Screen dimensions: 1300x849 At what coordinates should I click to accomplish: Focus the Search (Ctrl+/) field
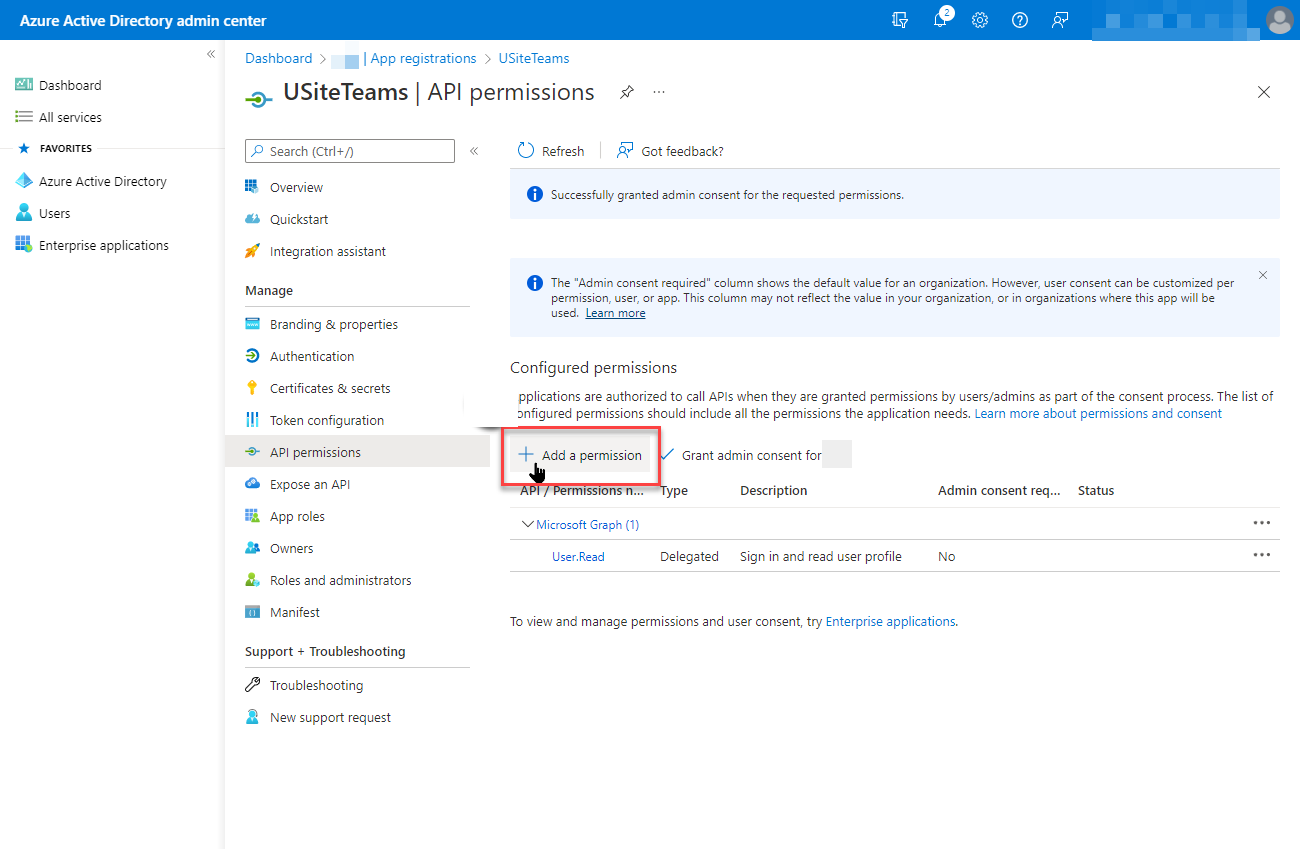[x=350, y=151]
